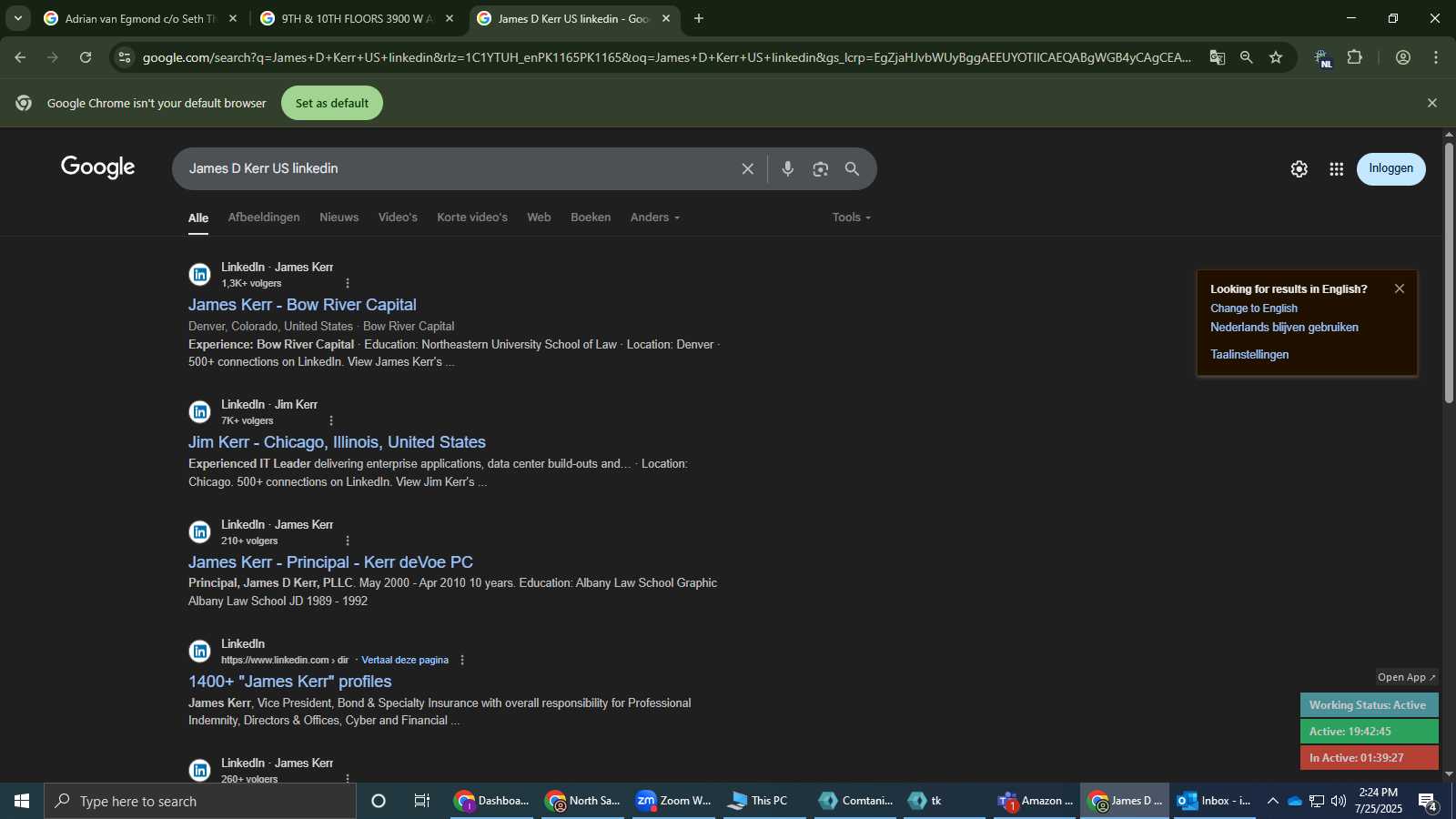
Task: Start voice search with the microphone icon
Action: click(787, 169)
